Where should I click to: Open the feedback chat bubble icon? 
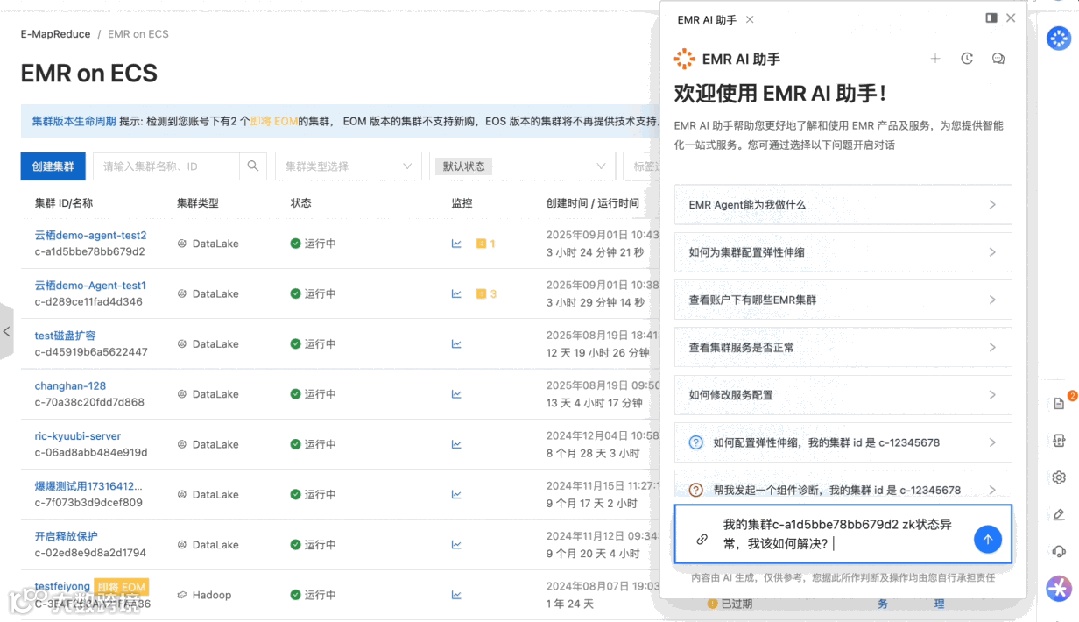[x=998, y=59]
